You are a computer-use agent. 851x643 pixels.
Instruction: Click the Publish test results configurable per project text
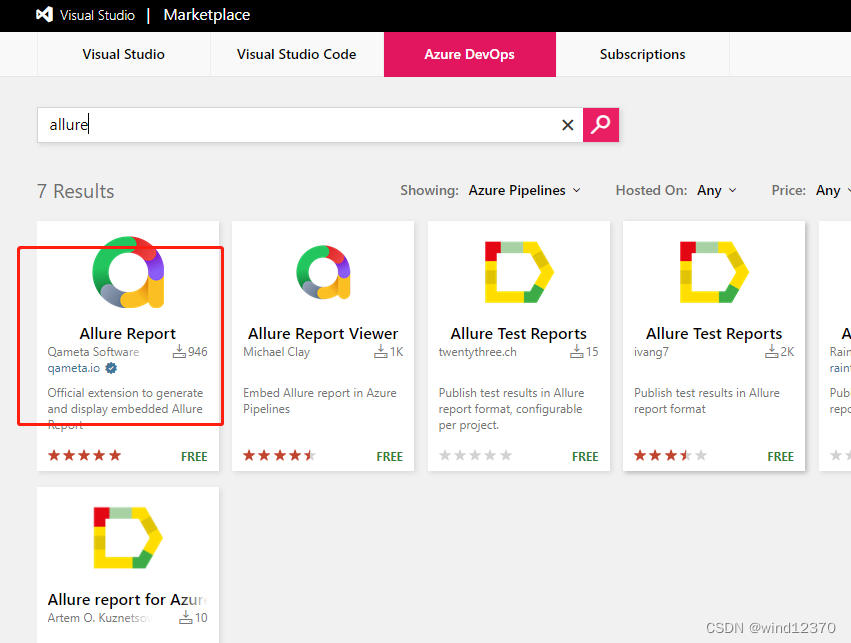[511, 409]
